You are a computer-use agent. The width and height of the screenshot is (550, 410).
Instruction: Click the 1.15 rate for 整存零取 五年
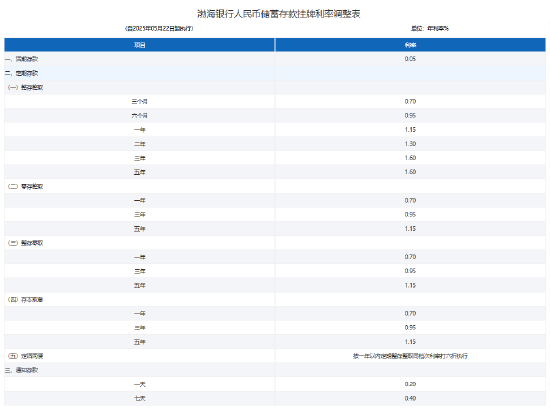tap(410, 285)
